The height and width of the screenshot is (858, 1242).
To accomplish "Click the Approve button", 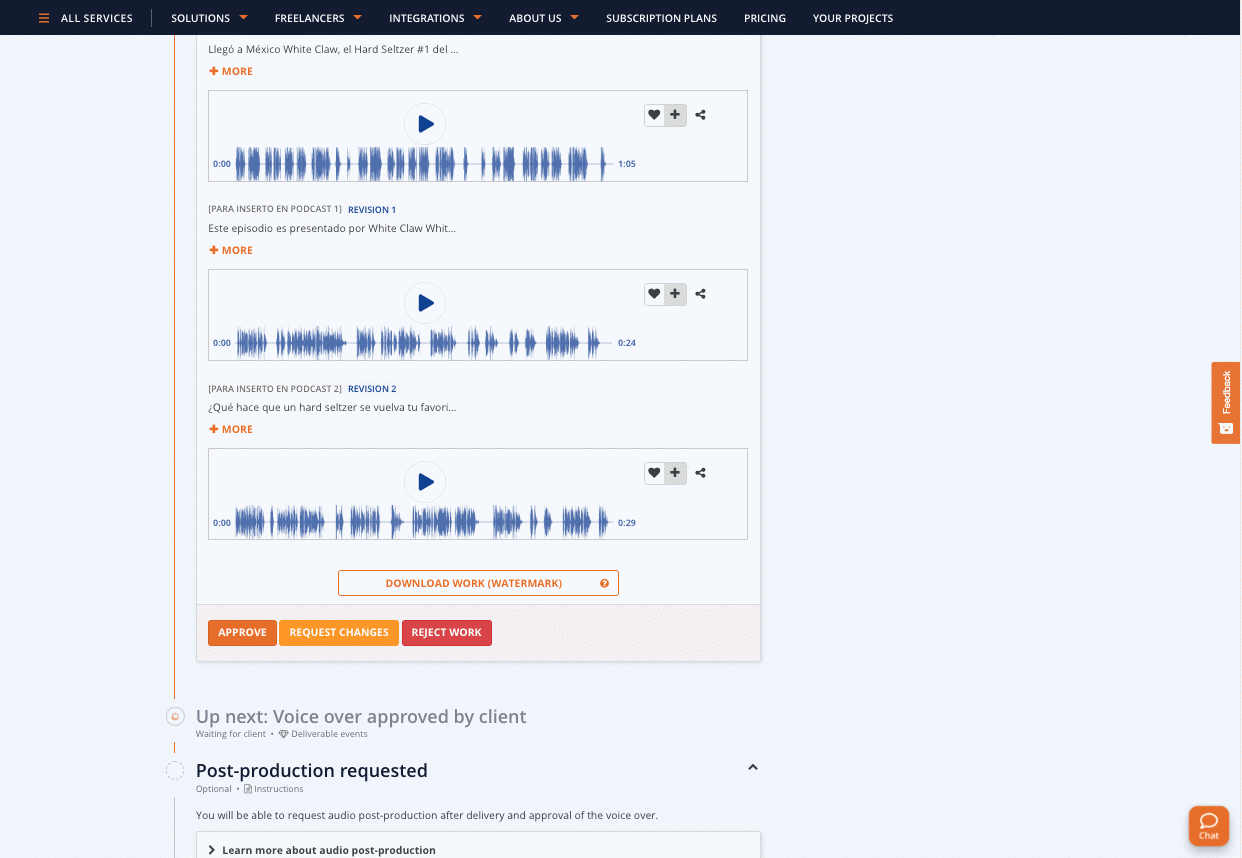I will point(242,632).
